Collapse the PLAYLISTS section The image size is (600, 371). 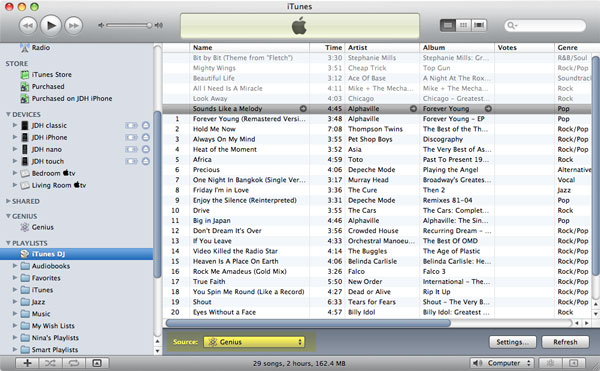[8, 243]
